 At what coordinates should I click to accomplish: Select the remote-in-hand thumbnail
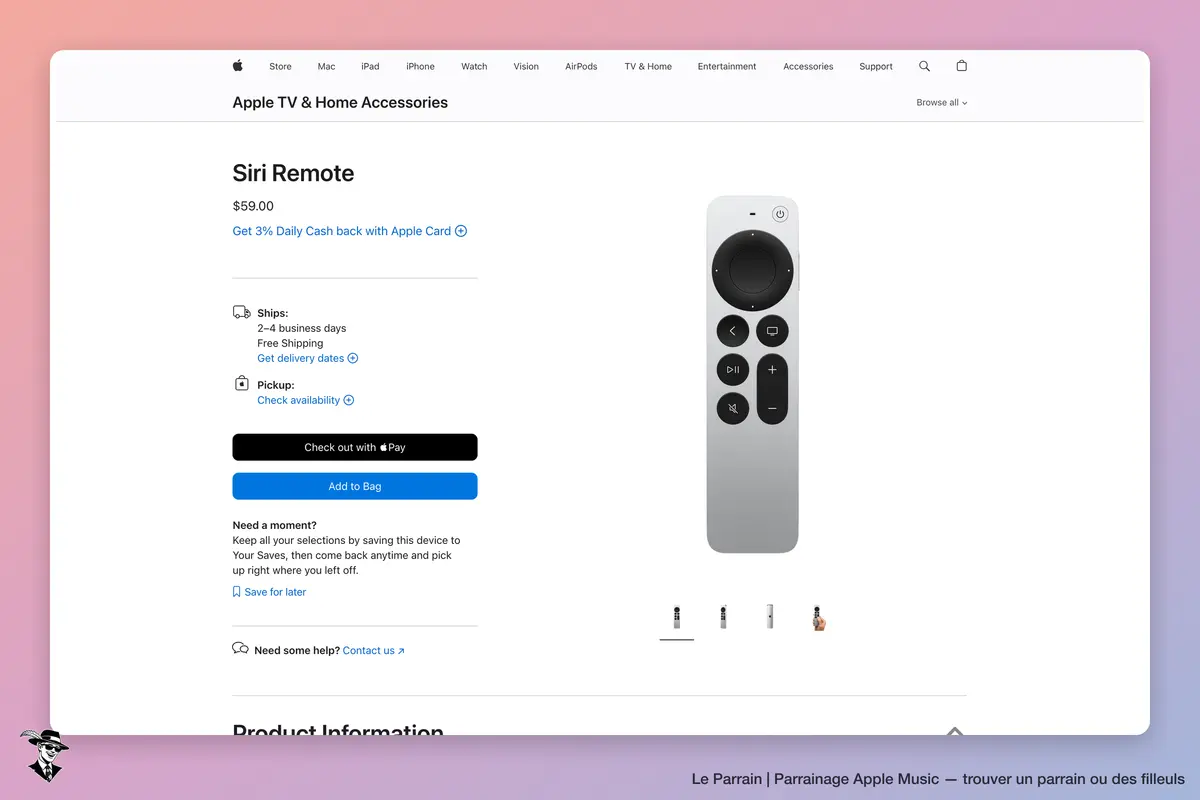pos(817,617)
